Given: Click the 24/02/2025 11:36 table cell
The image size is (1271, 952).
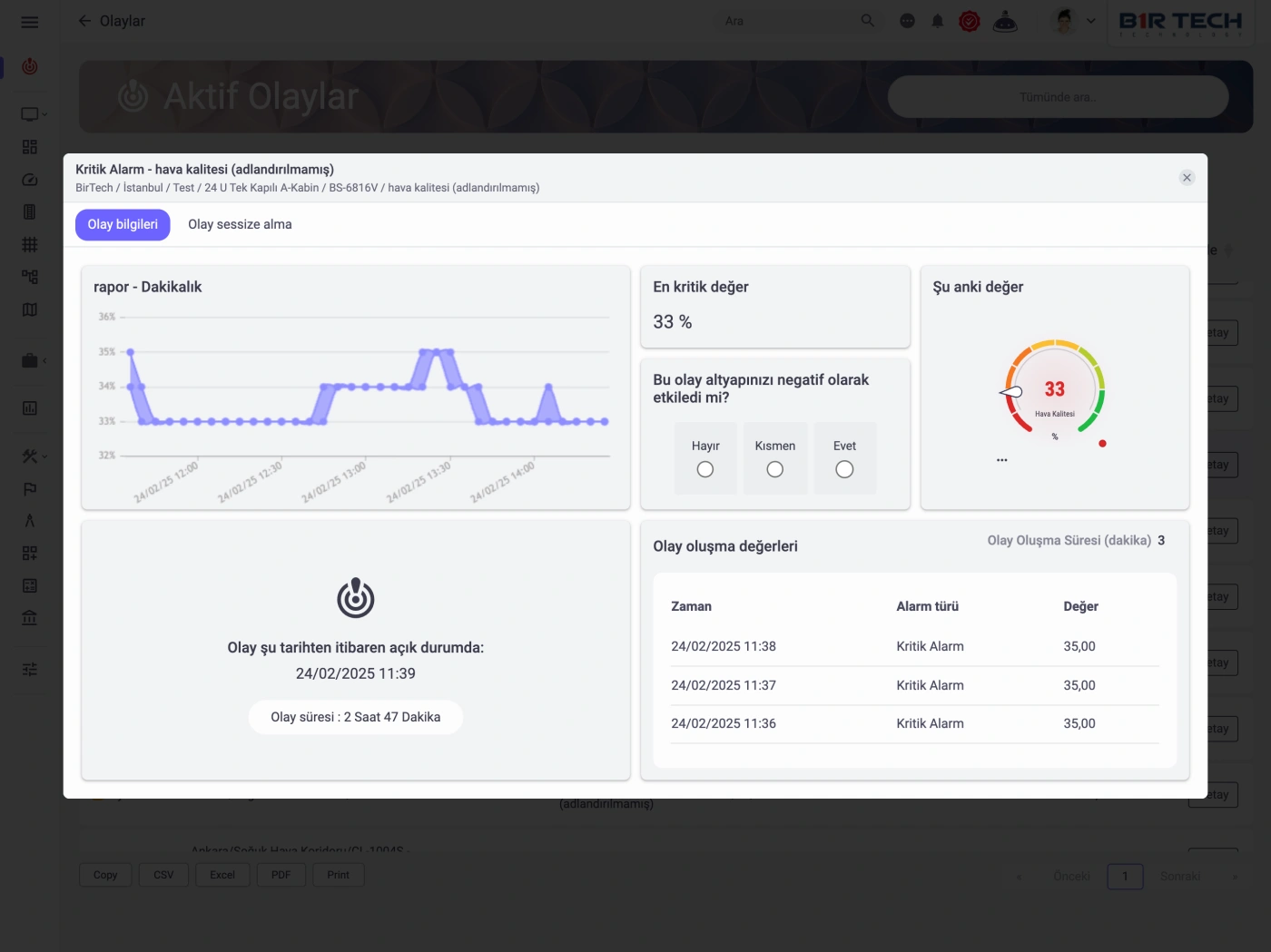Looking at the screenshot, I should coord(724,723).
